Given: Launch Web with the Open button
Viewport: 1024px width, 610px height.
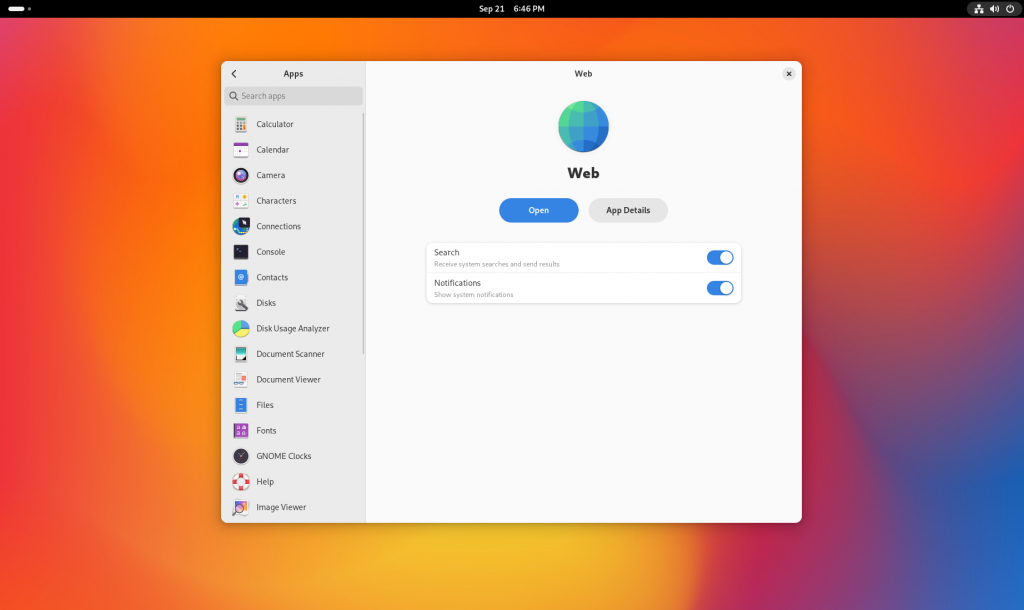Looking at the screenshot, I should tap(538, 210).
